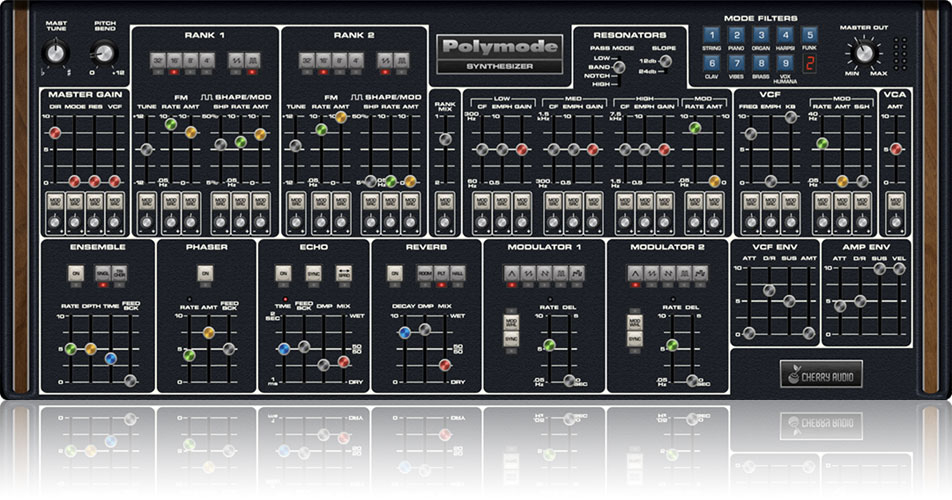Select the Funk mode filter button 5
The height and width of the screenshot is (500, 952).
[809, 36]
